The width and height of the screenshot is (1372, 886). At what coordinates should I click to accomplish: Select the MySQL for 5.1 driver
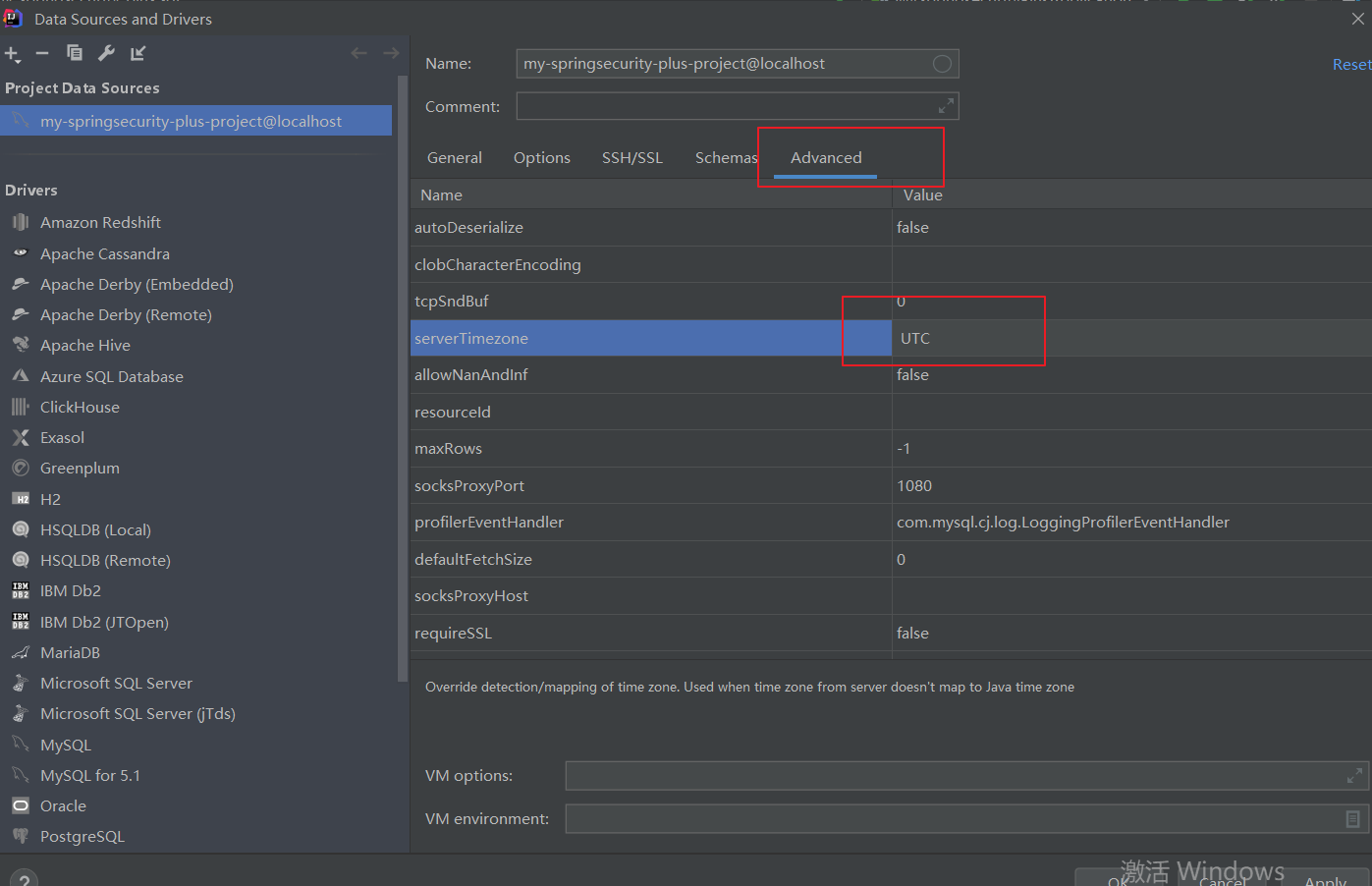(x=90, y=775)
